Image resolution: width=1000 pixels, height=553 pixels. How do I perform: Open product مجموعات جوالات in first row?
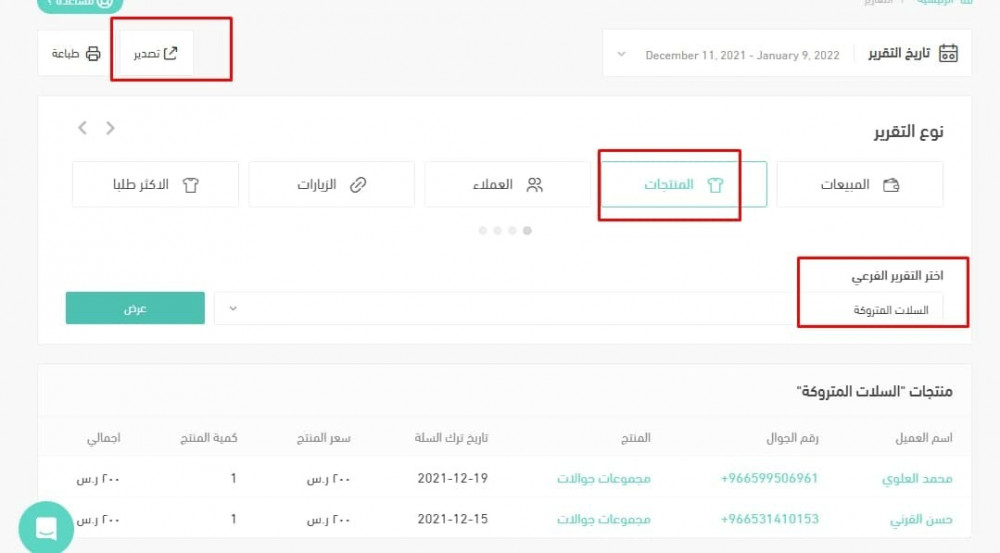(603, 478)
